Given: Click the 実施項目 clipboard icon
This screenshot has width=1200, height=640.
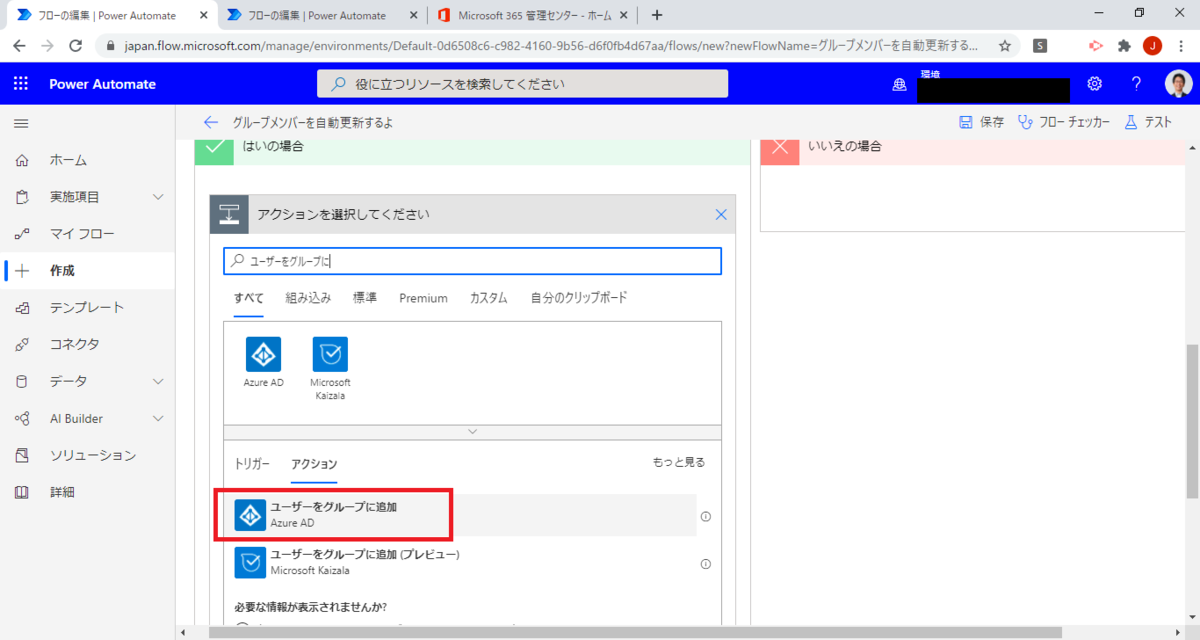Looking at the screenshot, I should [23, 197].
